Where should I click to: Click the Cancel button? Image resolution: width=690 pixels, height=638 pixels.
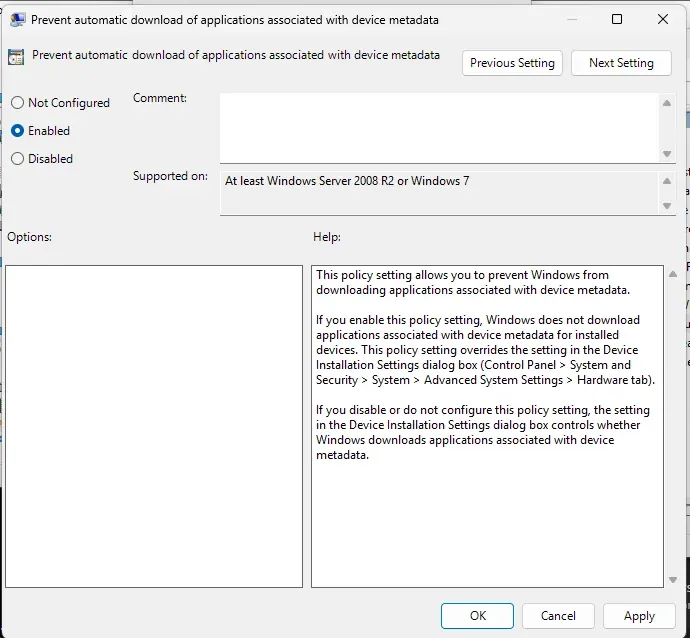(558, 616)
